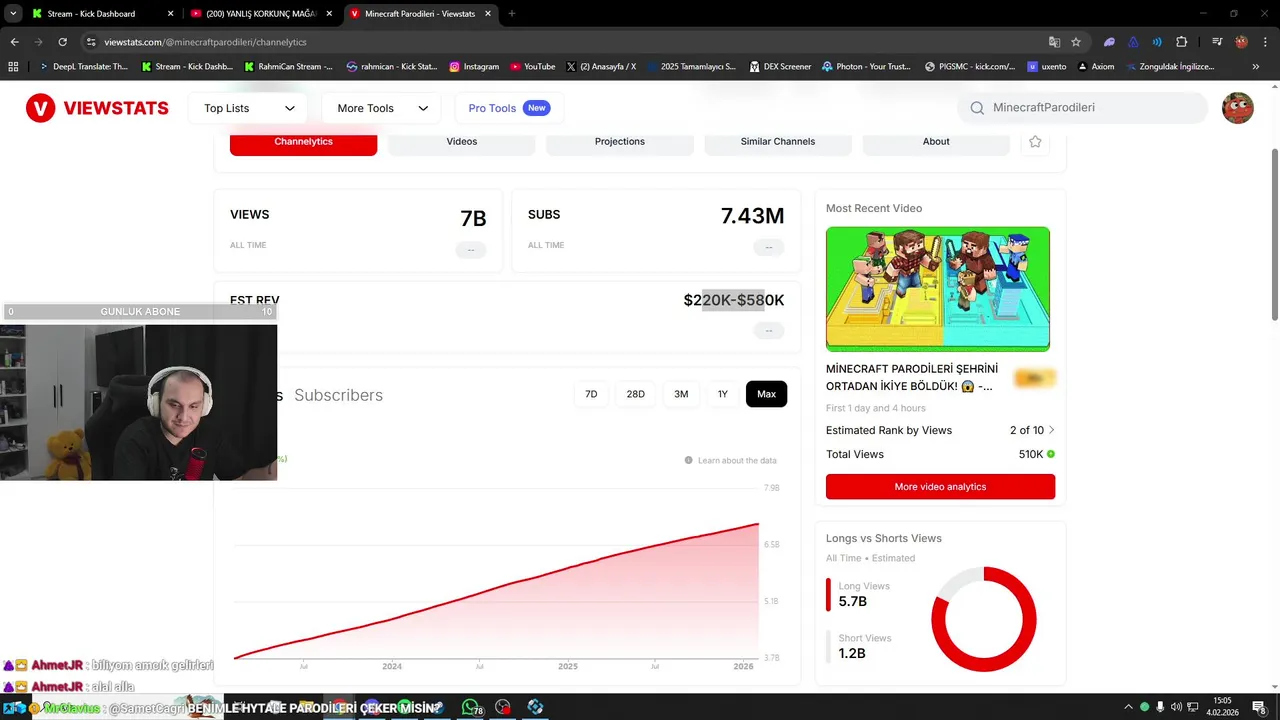Select the 28D time range
Screen dimensions: 1280x720
pos(636,394)
